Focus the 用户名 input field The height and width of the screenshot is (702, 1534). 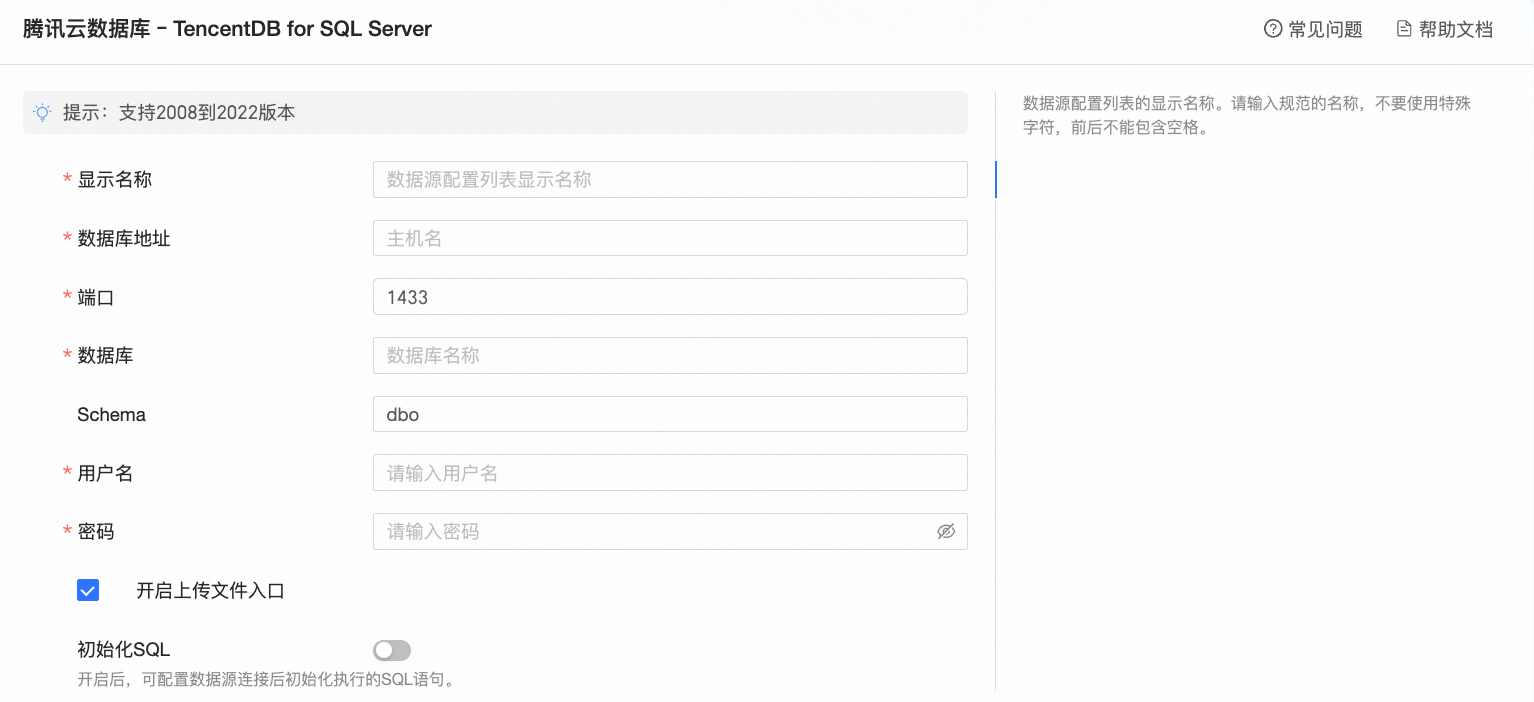coord(670,473)
